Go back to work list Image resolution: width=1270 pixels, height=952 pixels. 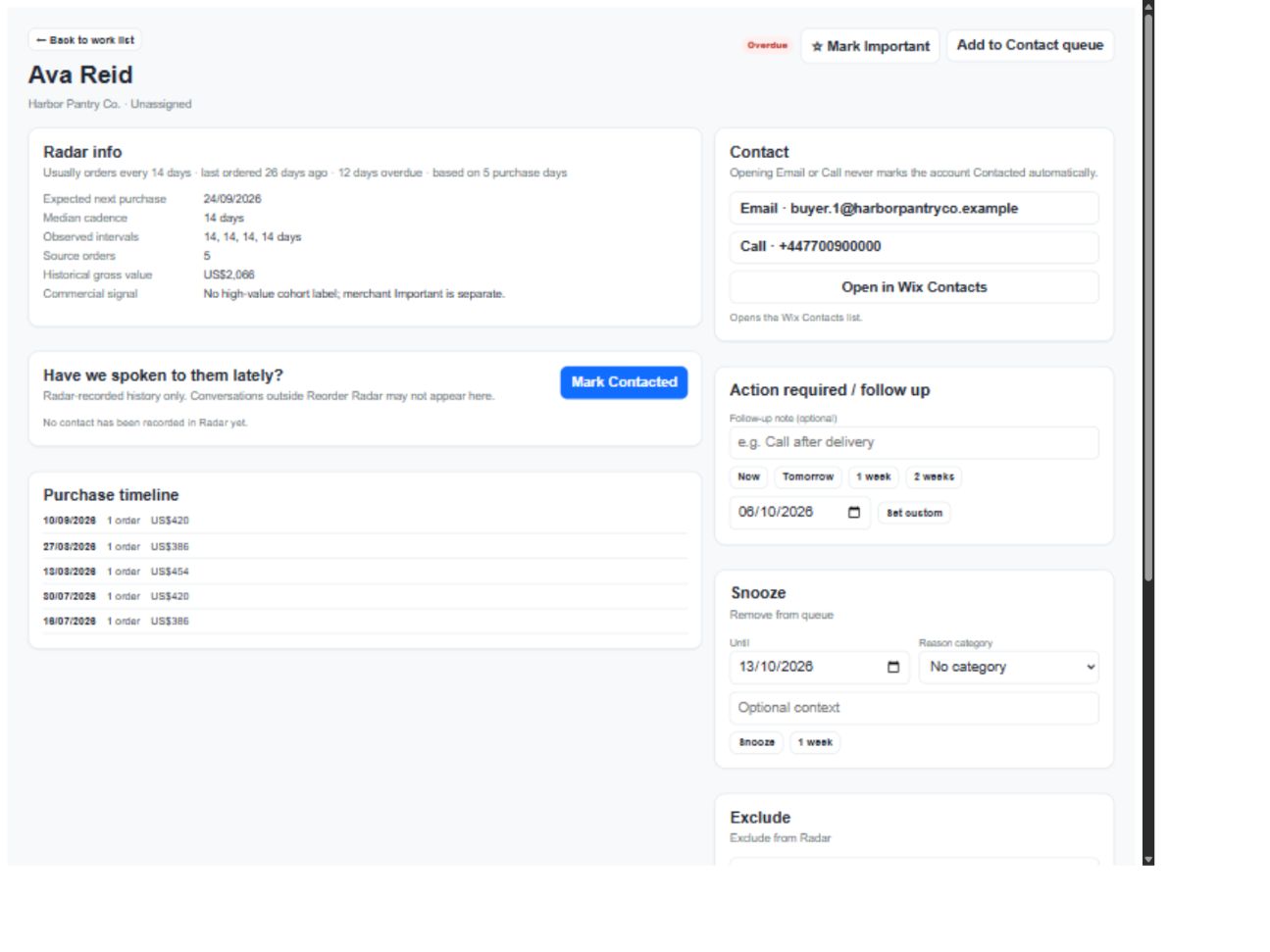(x=85, y=40)
